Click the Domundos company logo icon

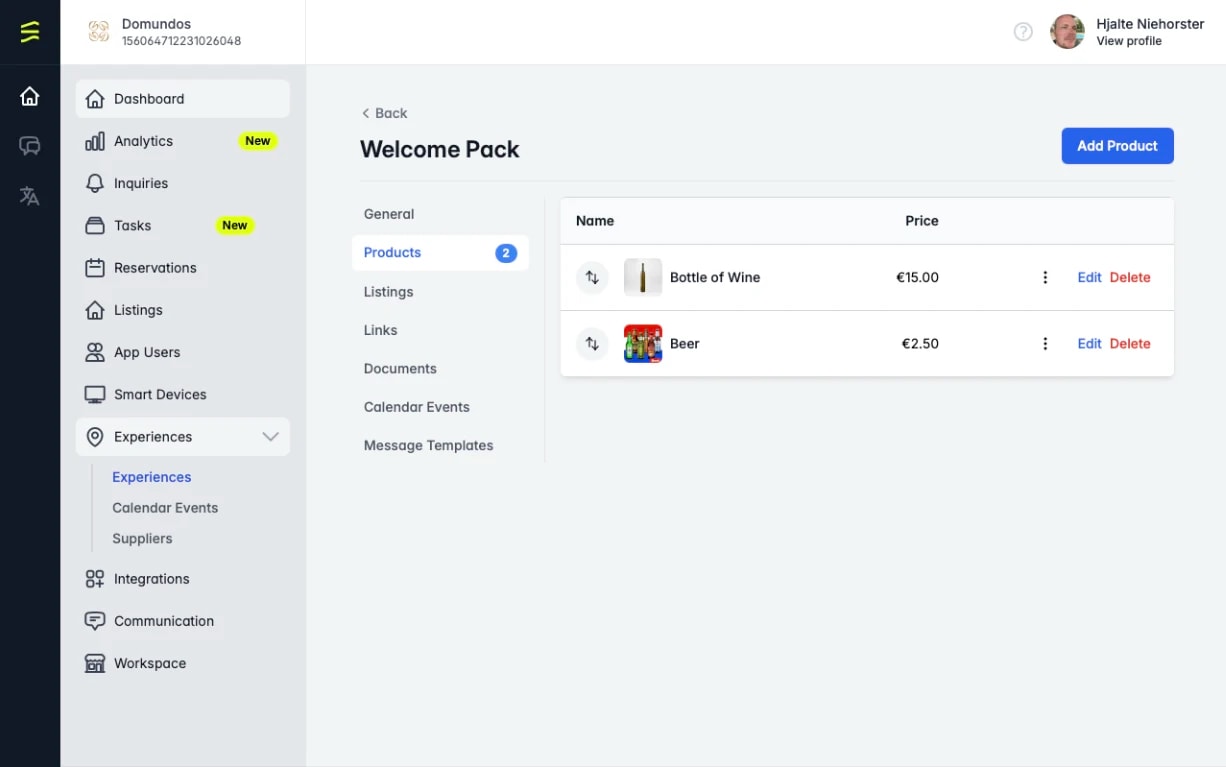point(99,32)
